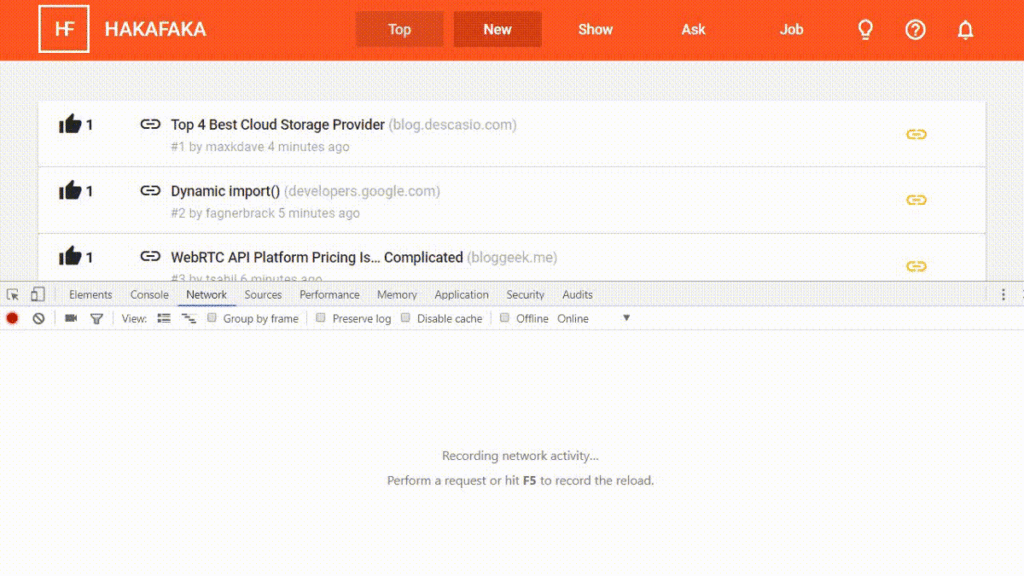Switch to the Console tab in DevTools
This screenshot has width=1024, height=576.
[x=148, y=294]
